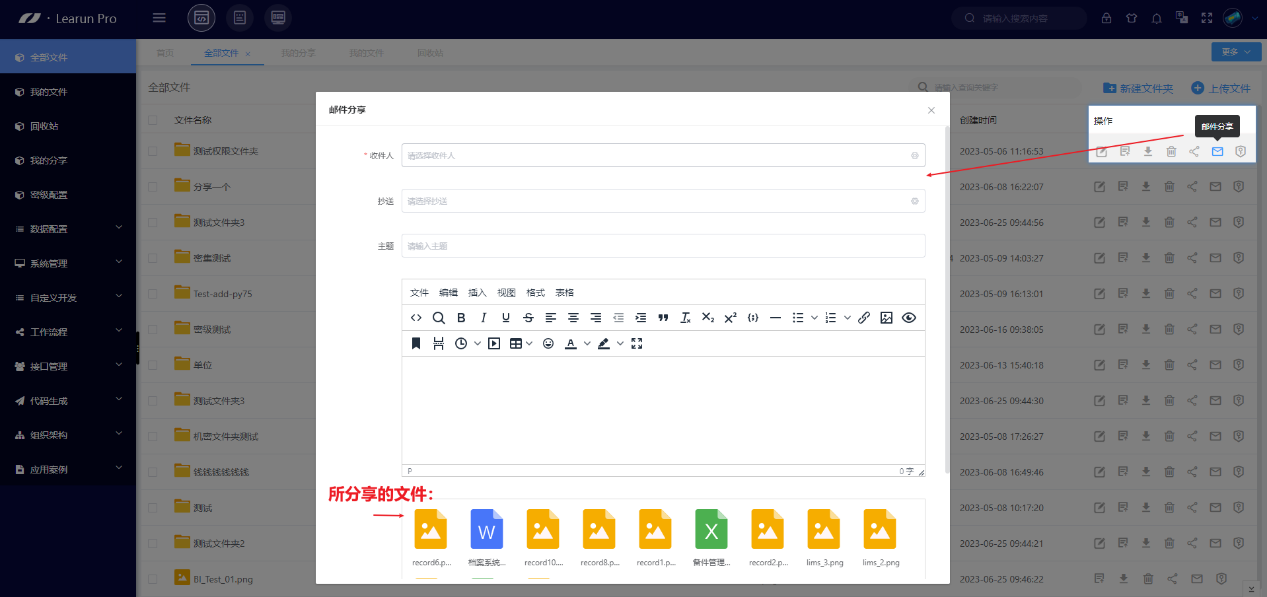The height and width of the screenshot is (597, 1267).
Task: Open the 更多 dropdown button
Action: 1236,52
